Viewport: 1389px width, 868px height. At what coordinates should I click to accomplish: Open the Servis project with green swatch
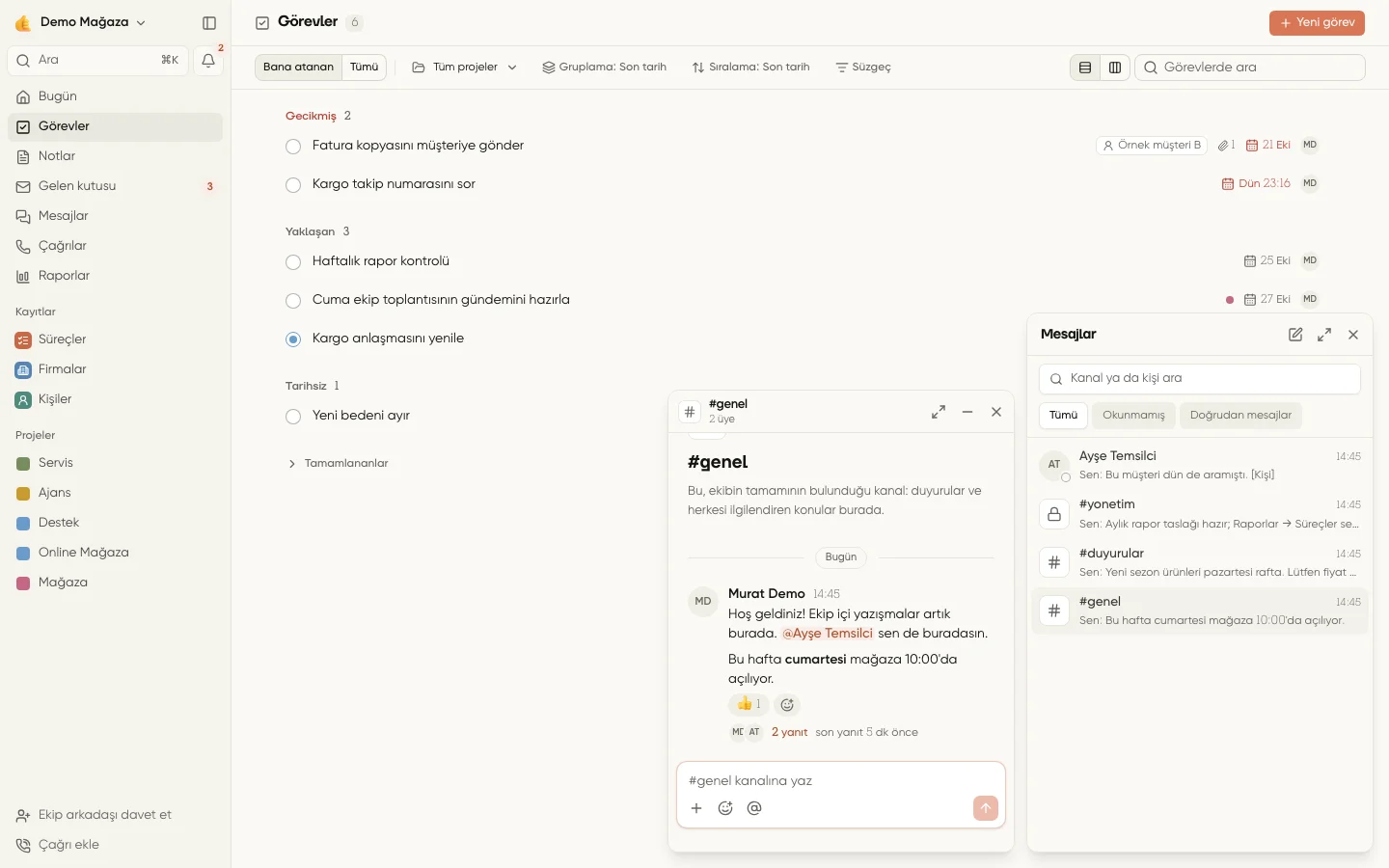point(116,464)
